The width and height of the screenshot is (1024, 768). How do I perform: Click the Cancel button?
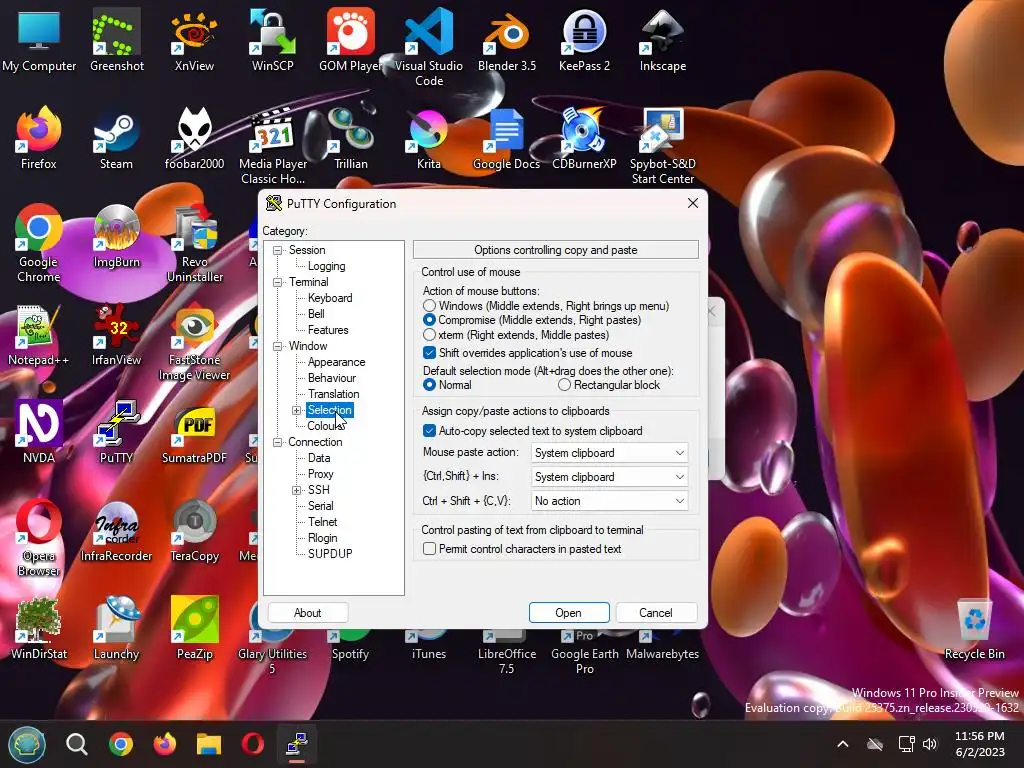[x=656, y=613]
